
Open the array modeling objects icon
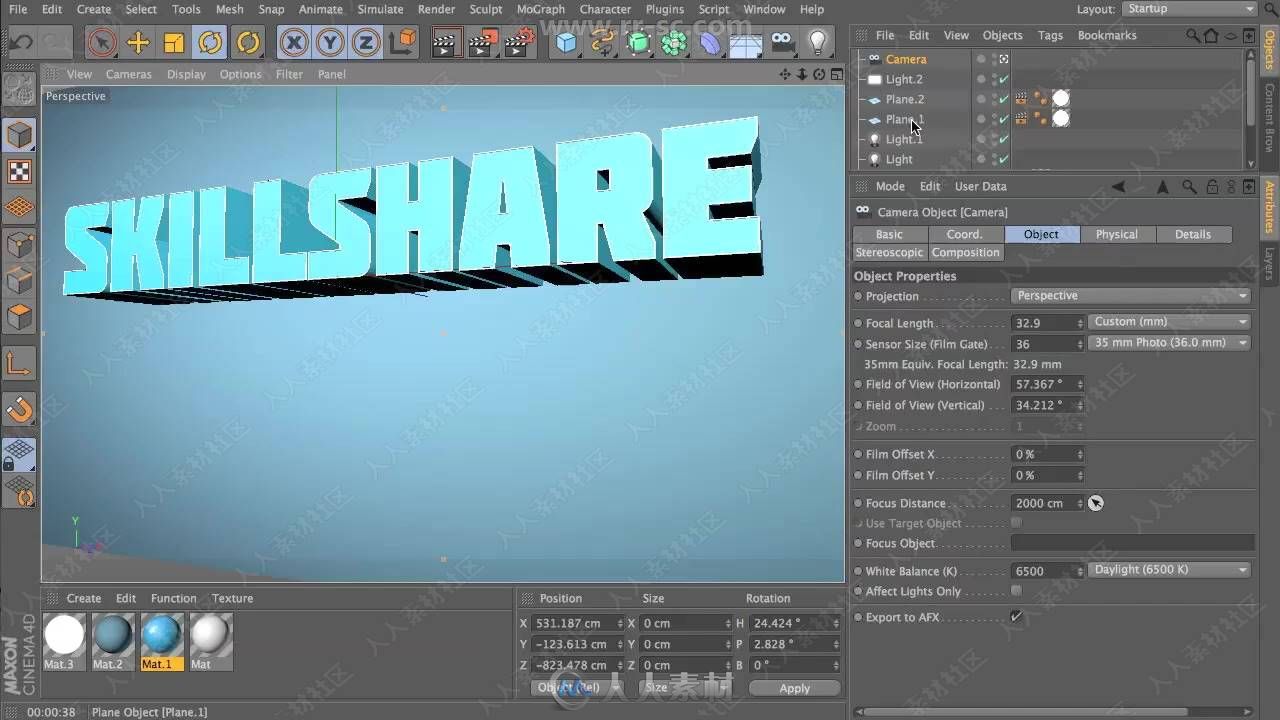pos(674,43)
